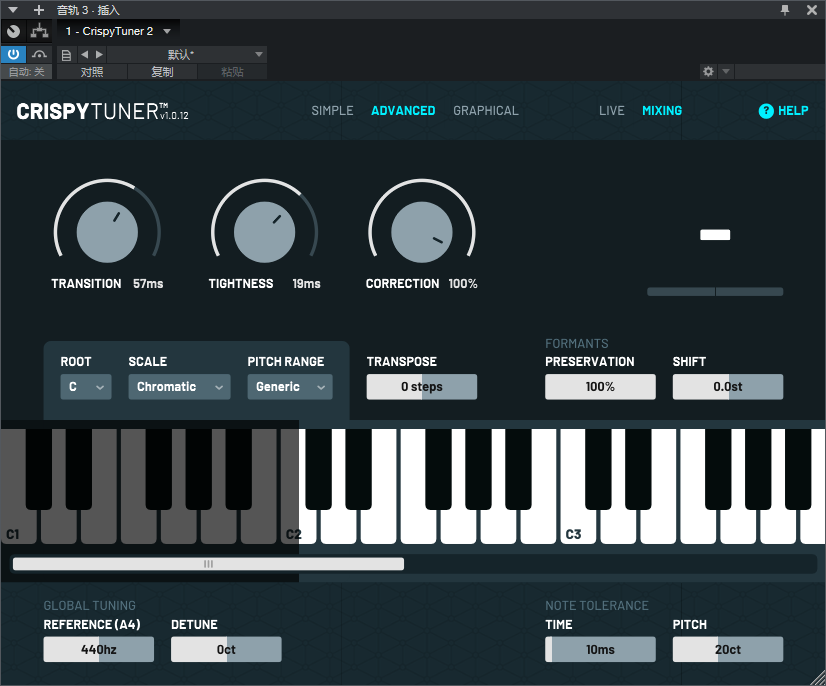The width and height of the screenshot is (826, 686).
Task: Click the note tolerance PITCH 20ct field
Action: click(728, 649)
